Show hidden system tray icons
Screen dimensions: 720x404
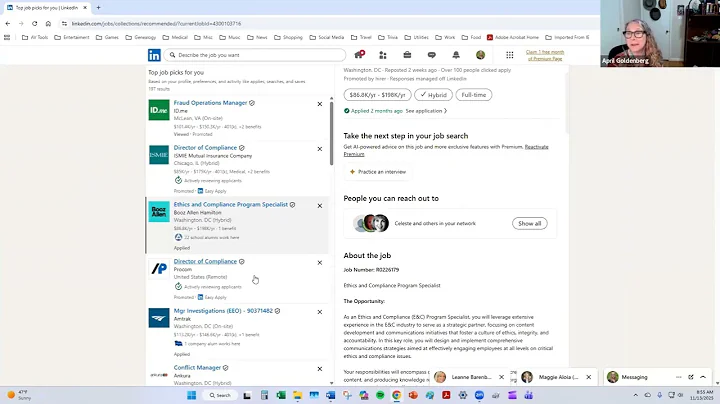click(636, 395)
